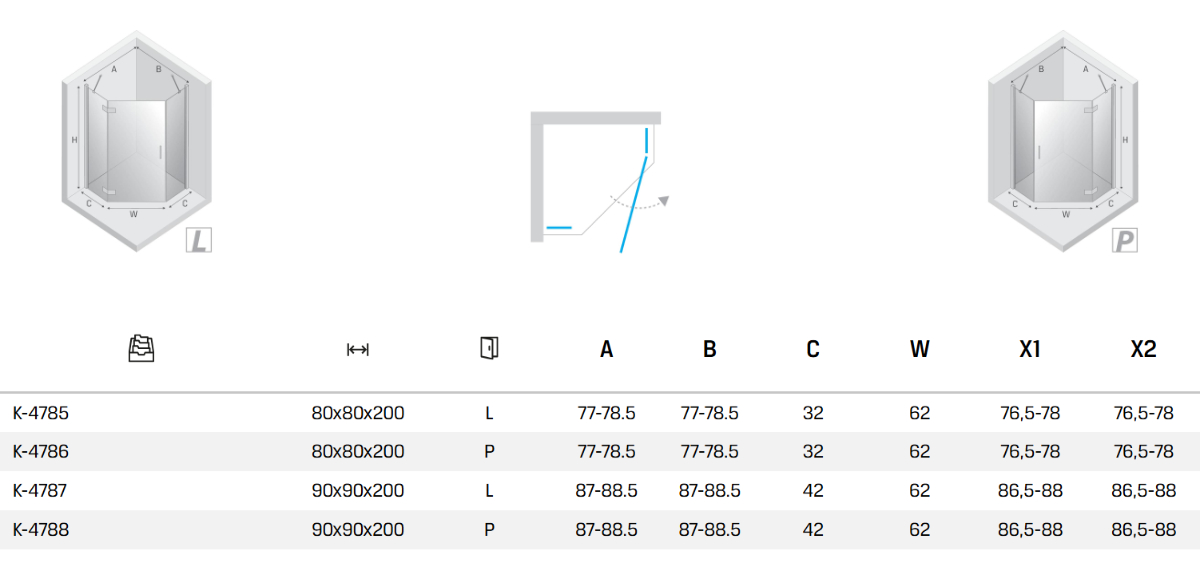
Task: Click the P version badge icon
Action: (1125, 240)
